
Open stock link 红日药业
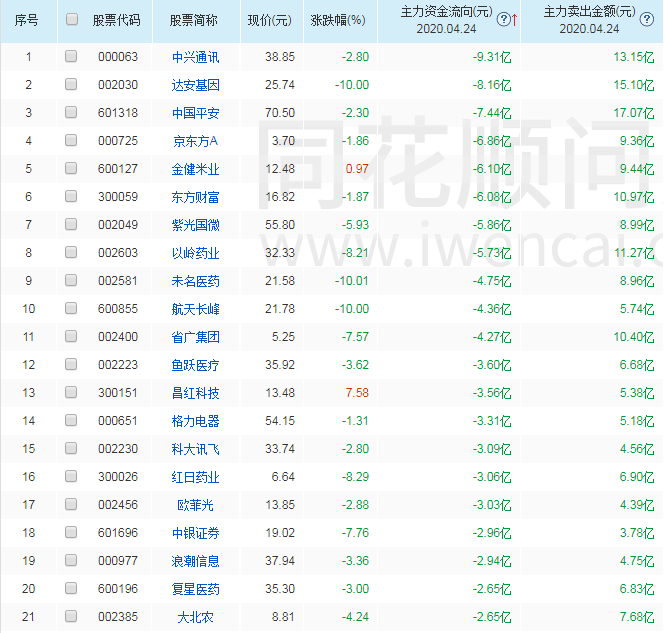(x=196, y=477)
